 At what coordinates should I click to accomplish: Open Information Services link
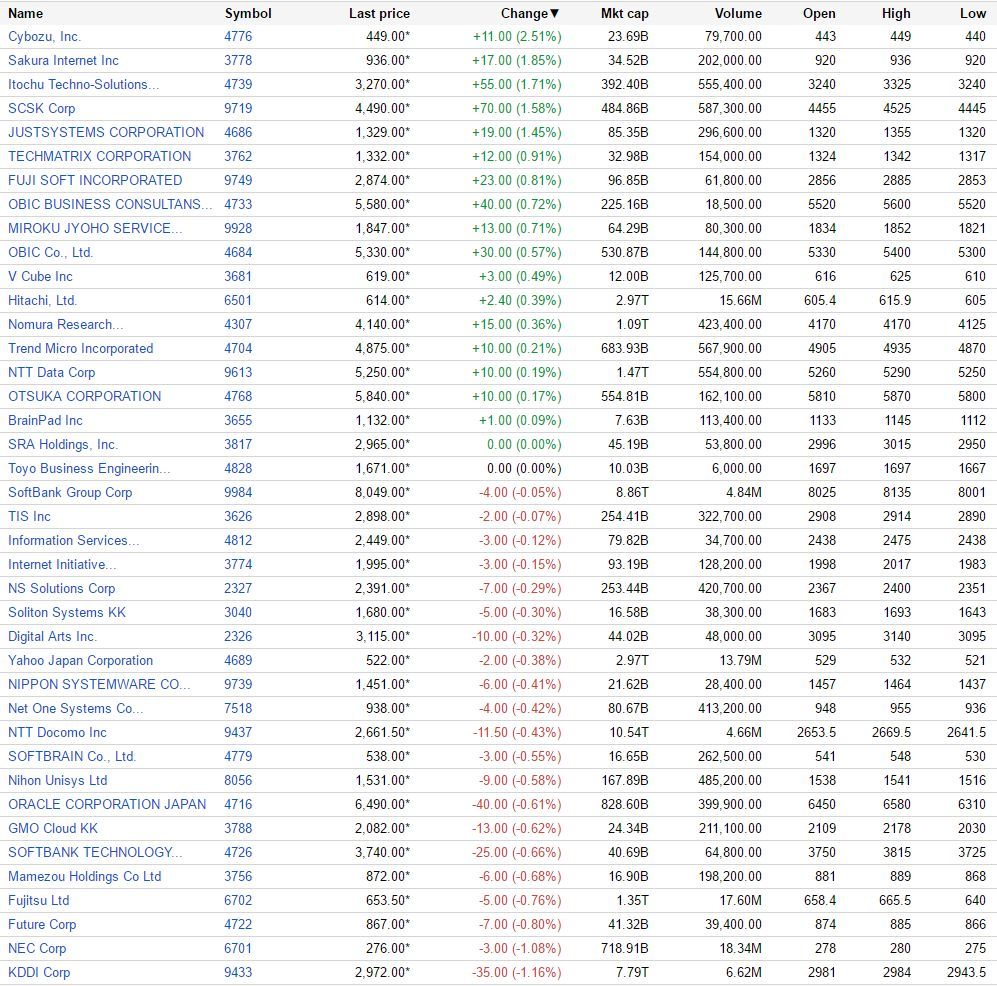(x=74, y=540)
